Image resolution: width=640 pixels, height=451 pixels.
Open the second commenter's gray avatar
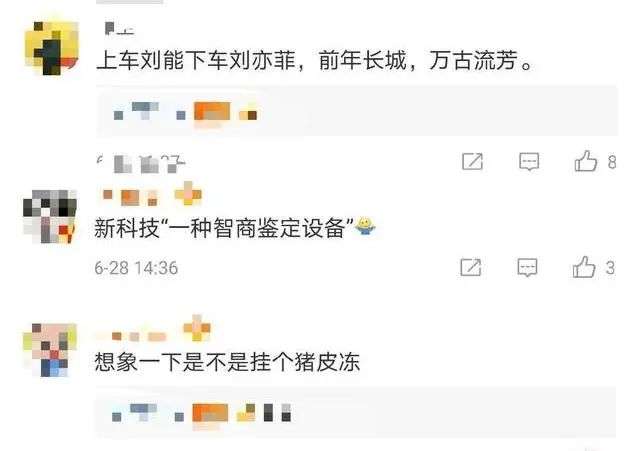[50, 216]
